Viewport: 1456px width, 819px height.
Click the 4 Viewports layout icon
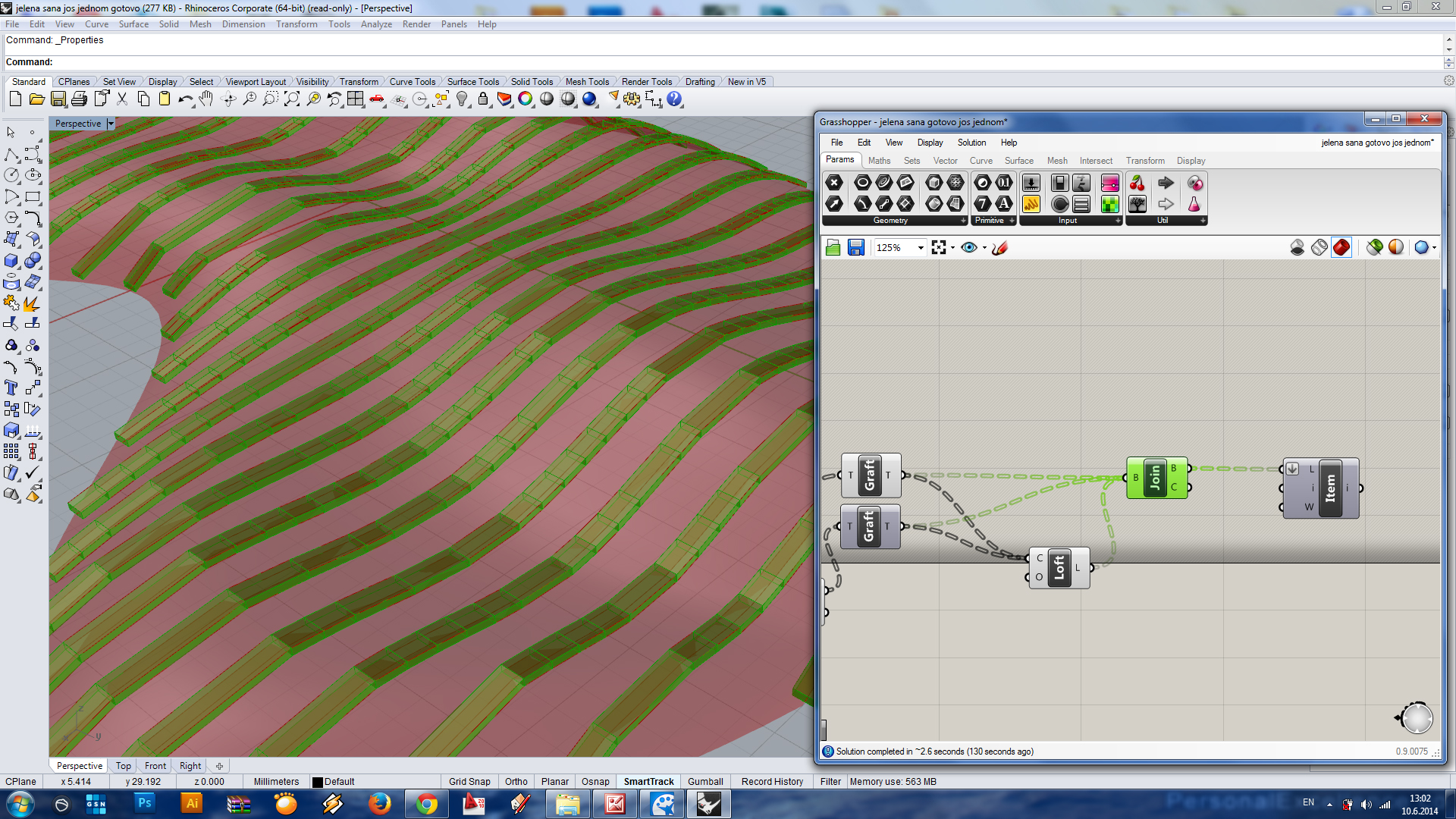pyautogui.click(x=355, y=99)
